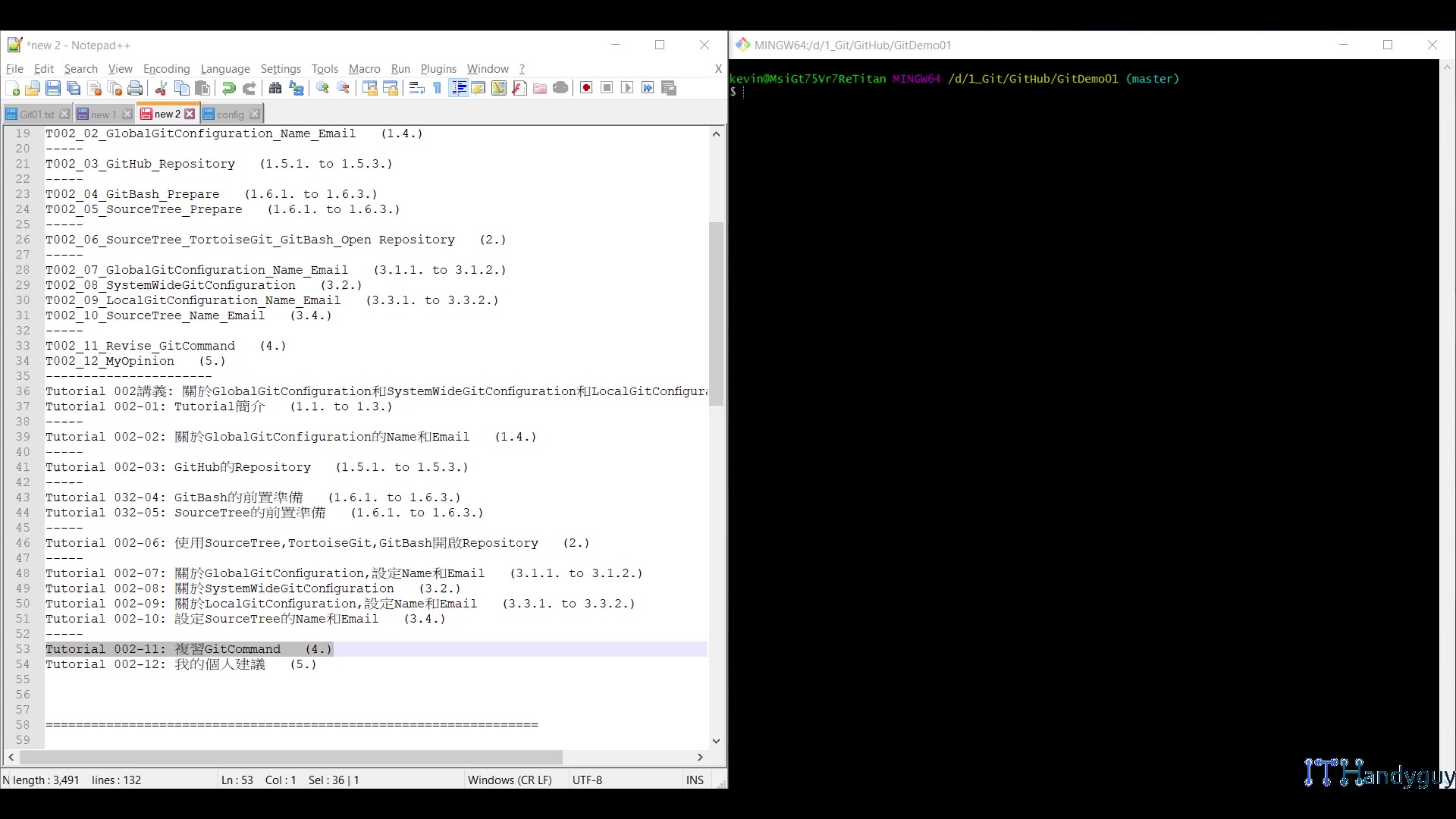This screenshot has height=819, width=1456.
Task: Zoom in using the magnifier icon
Action: click(x=322, y=88)
